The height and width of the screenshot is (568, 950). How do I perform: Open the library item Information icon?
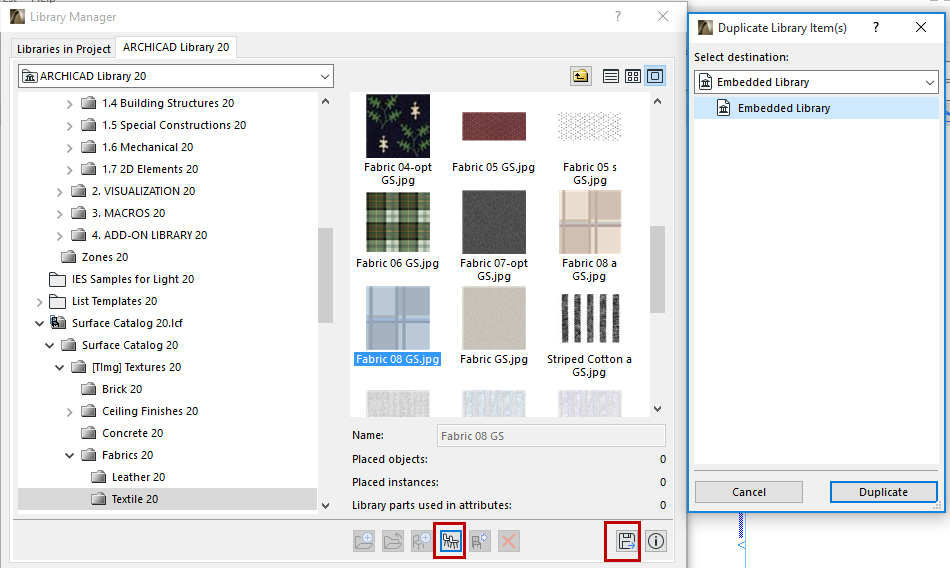[656, 541]
